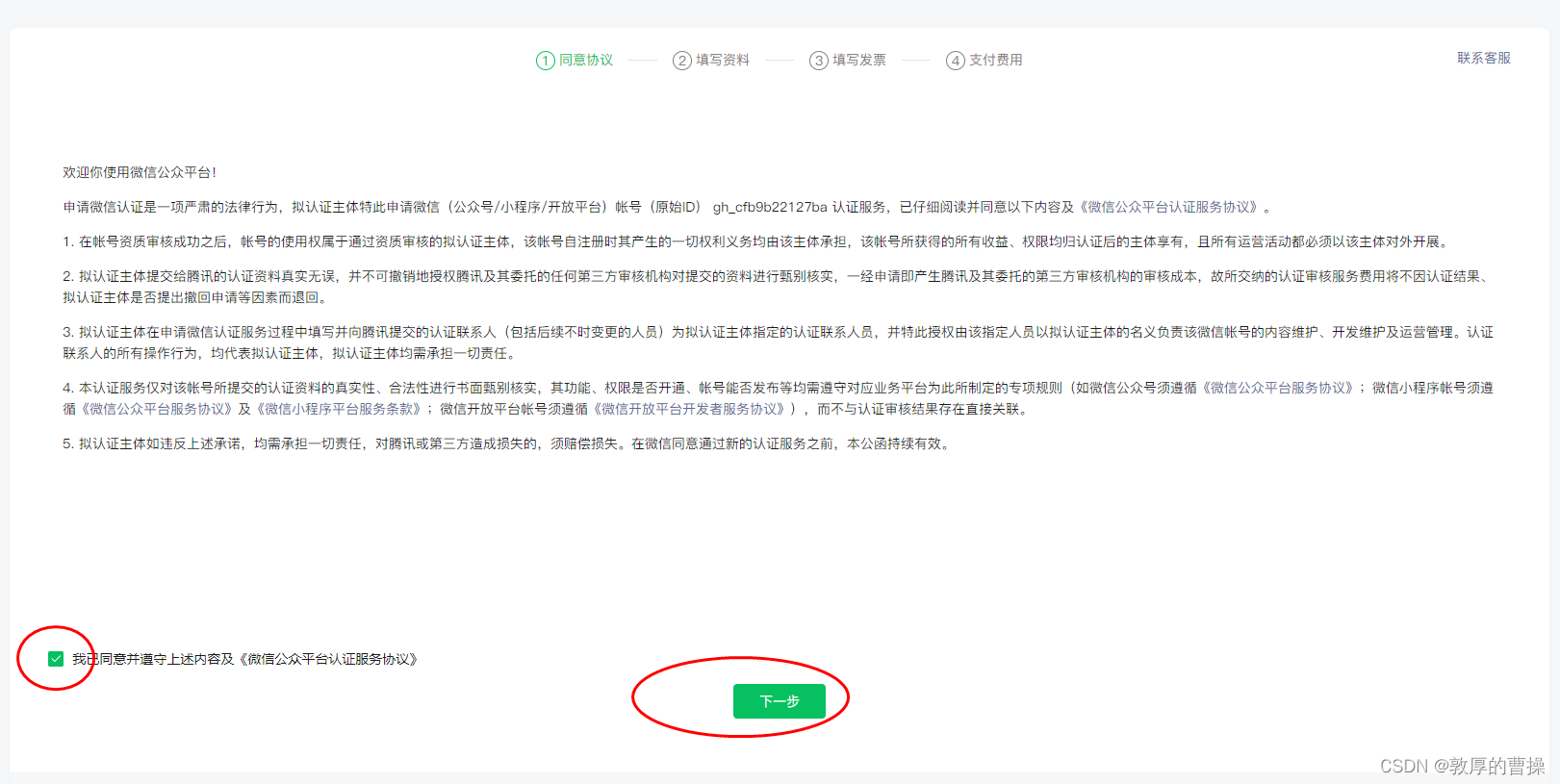Viewport: 1560px width, 784px height.
Task: Select step 4 支付费用
Action: [985, 61]
